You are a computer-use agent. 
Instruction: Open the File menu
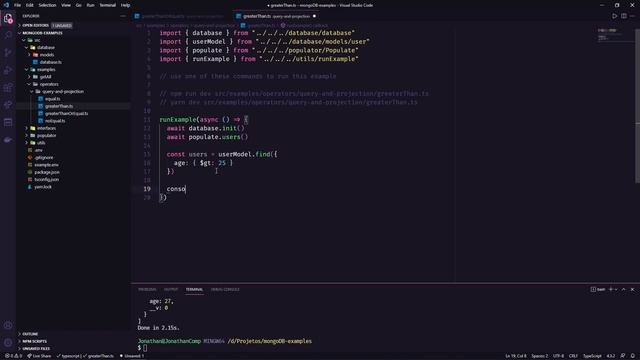[17, 5]
